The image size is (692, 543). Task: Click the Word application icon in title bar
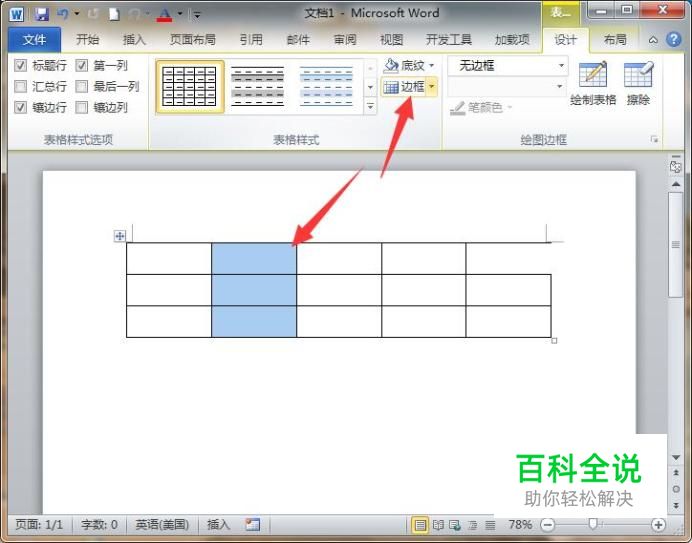tap(16, 14)
